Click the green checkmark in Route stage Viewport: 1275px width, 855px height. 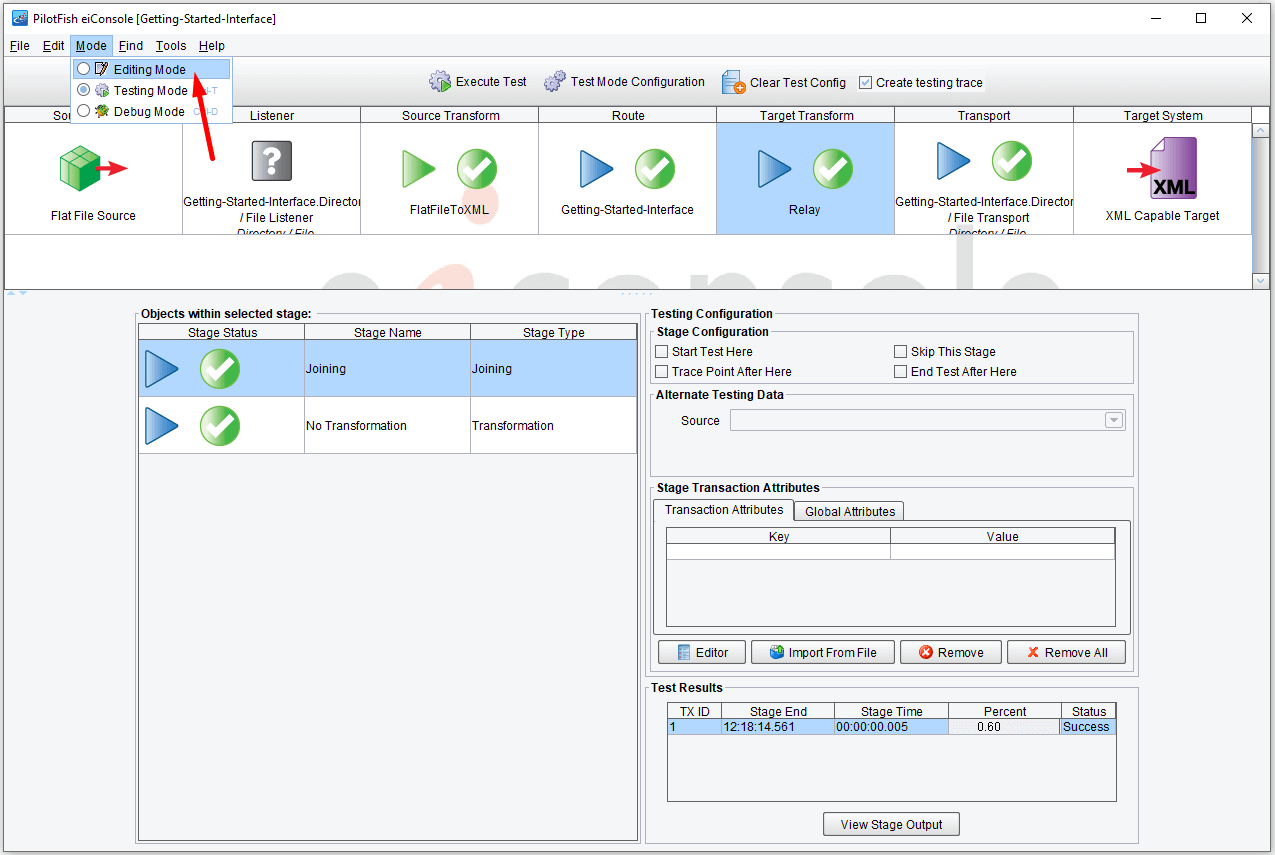pos(655,169)
